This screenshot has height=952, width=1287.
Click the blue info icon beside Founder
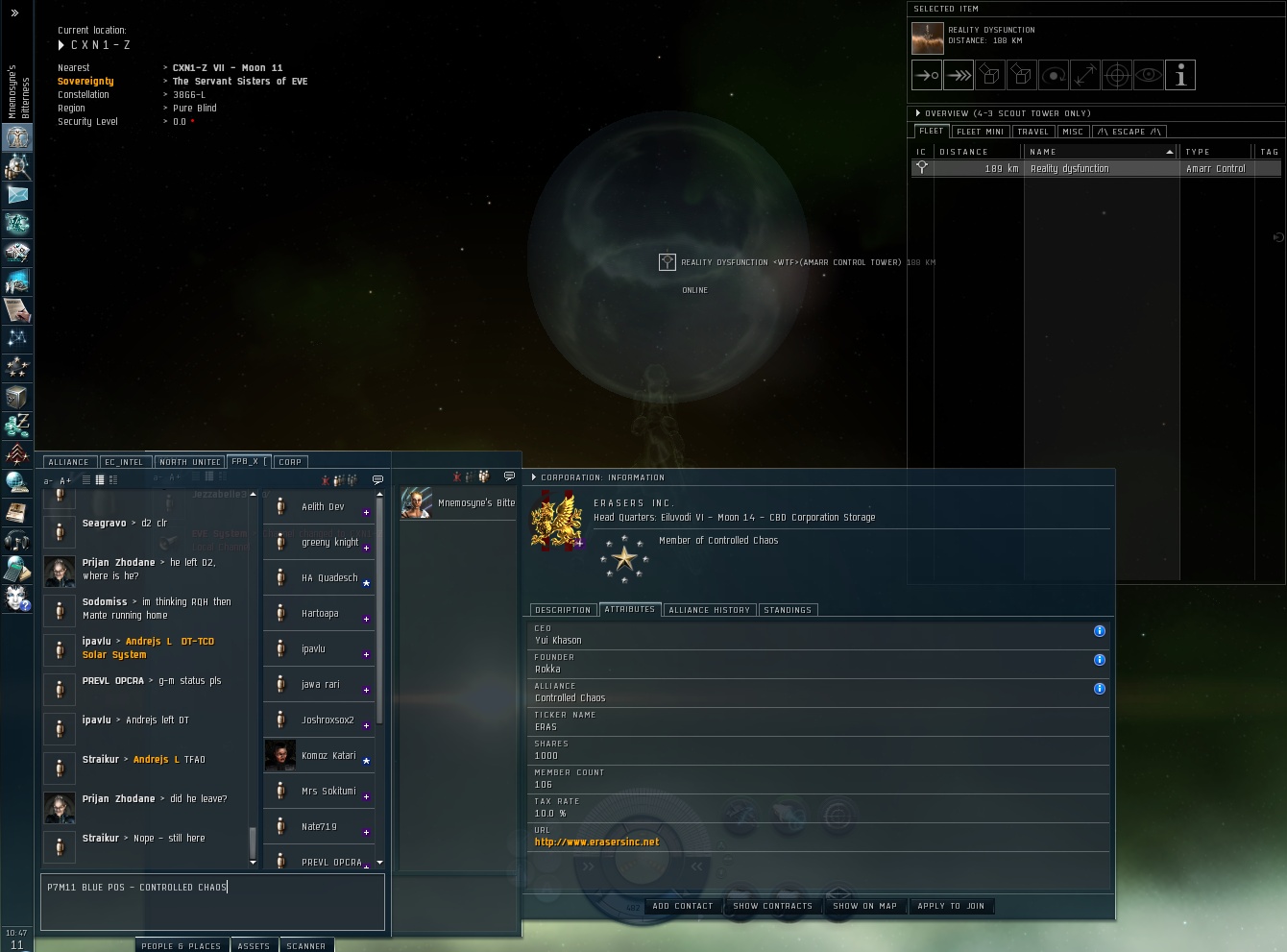coord(1100,660)
